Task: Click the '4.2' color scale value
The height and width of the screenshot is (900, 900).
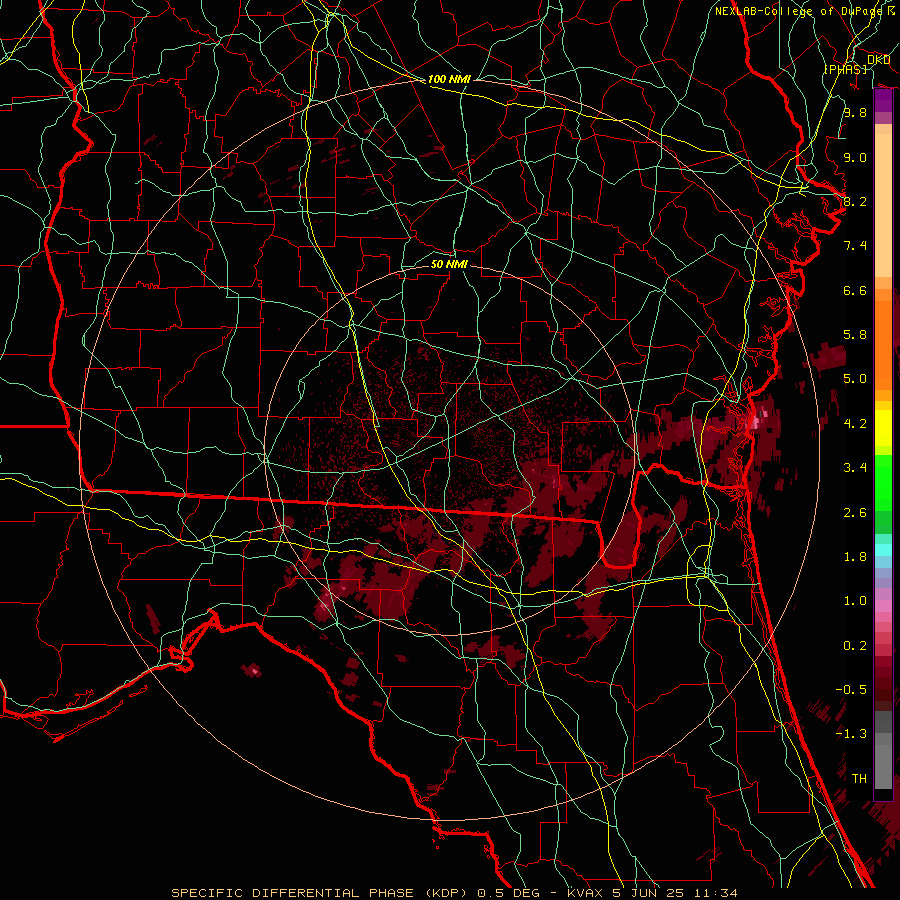Action: tap(855, 424)
